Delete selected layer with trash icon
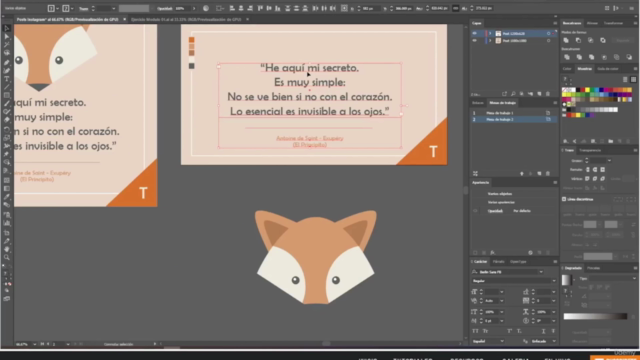Viewport: 640px width, 360px height. [548, 94]
